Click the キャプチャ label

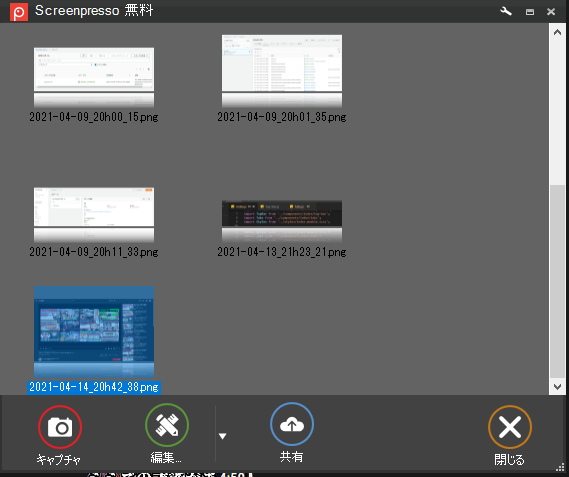point(58,460)
